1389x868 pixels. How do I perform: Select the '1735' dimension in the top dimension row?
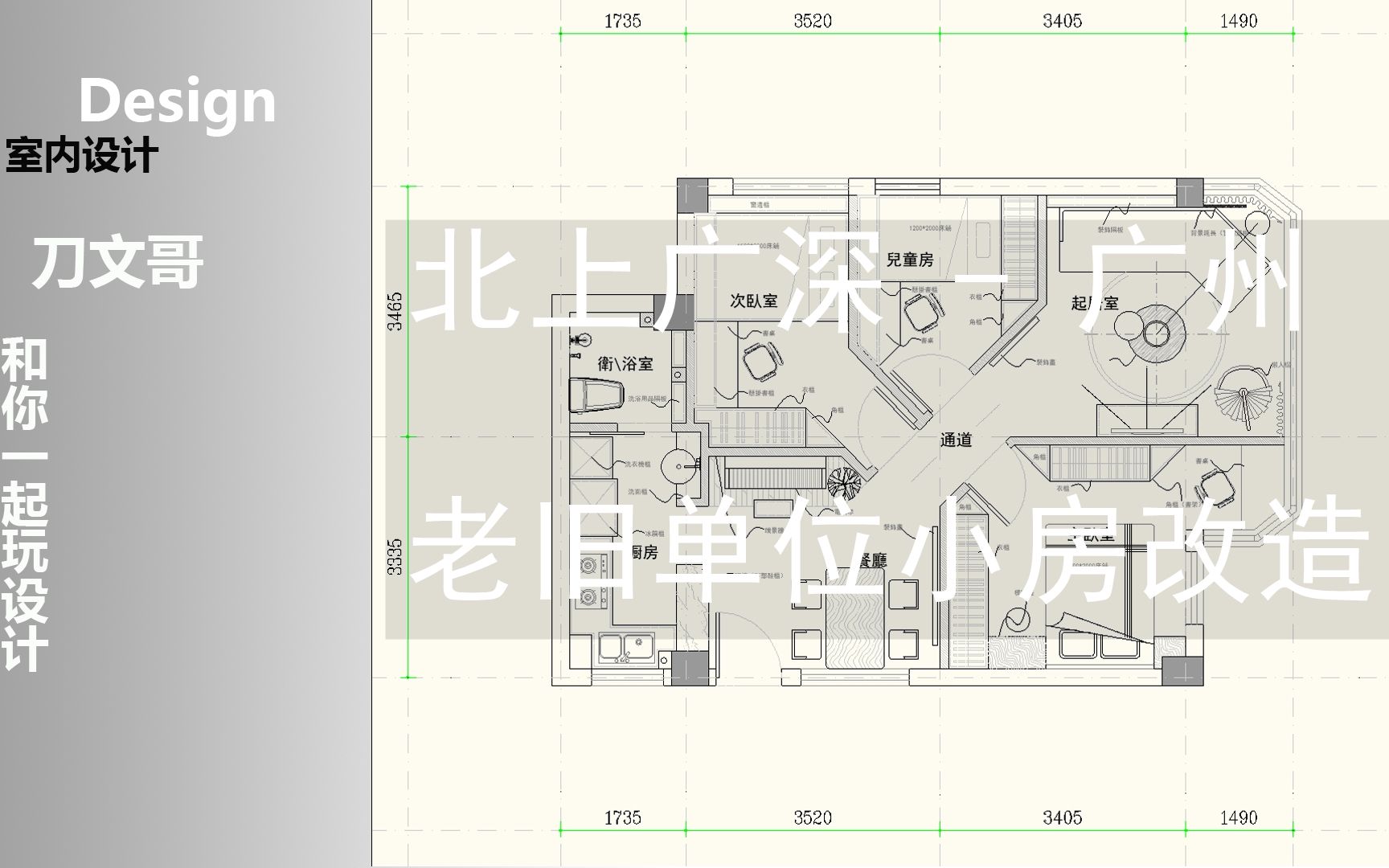[623, 22]
